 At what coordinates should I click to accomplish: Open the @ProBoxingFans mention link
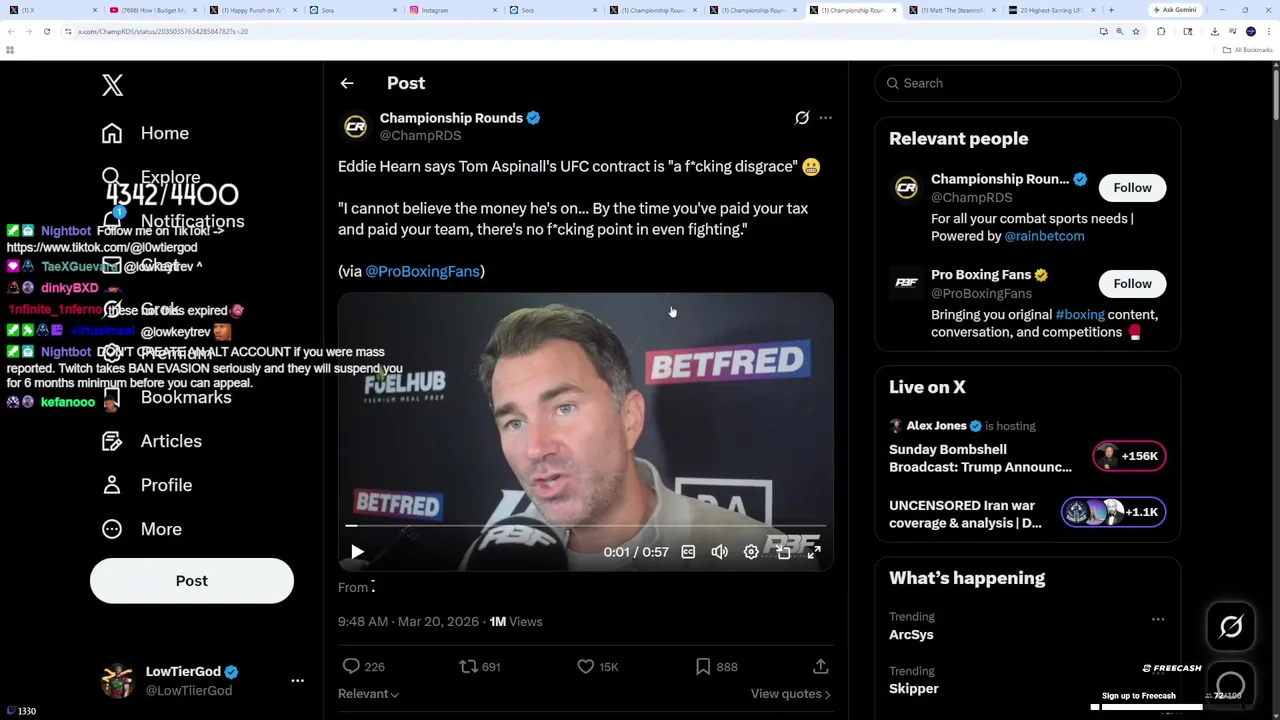click(x=422, y=271)
